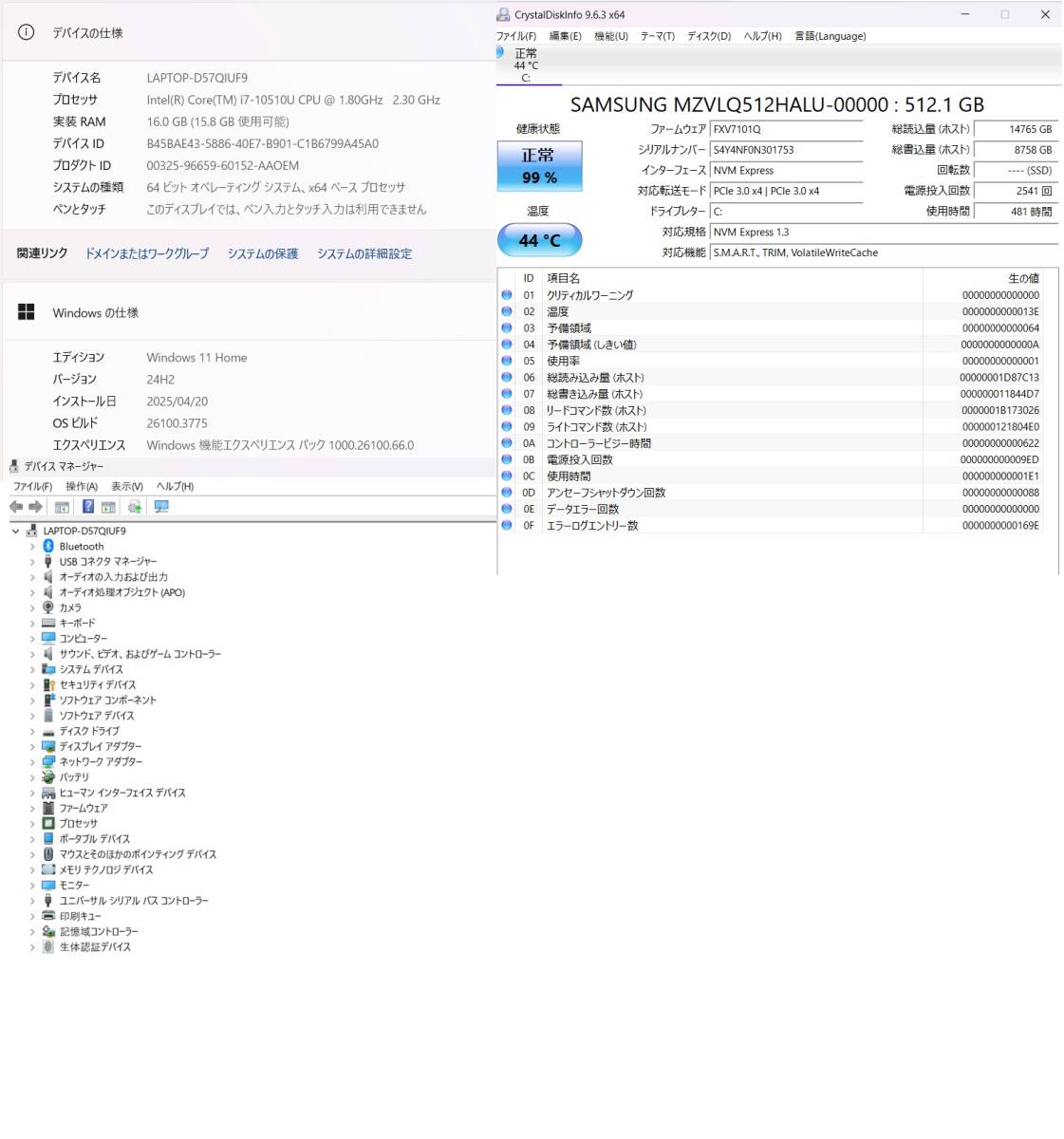The height and width of the screenshot is (1139, 1064).
Task: Click the firmware field FXV7101Q
Action: (x=787, y=129)
